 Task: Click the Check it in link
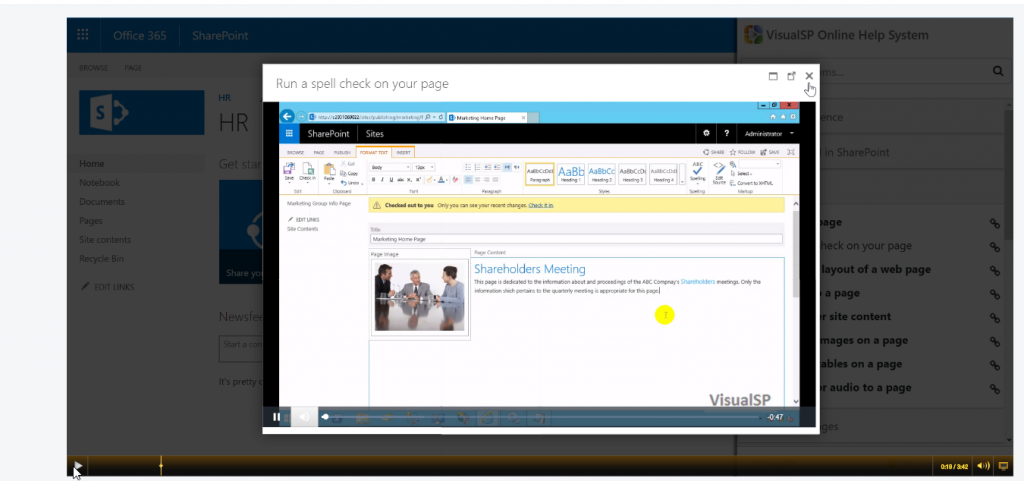click(x=541, y=205)
